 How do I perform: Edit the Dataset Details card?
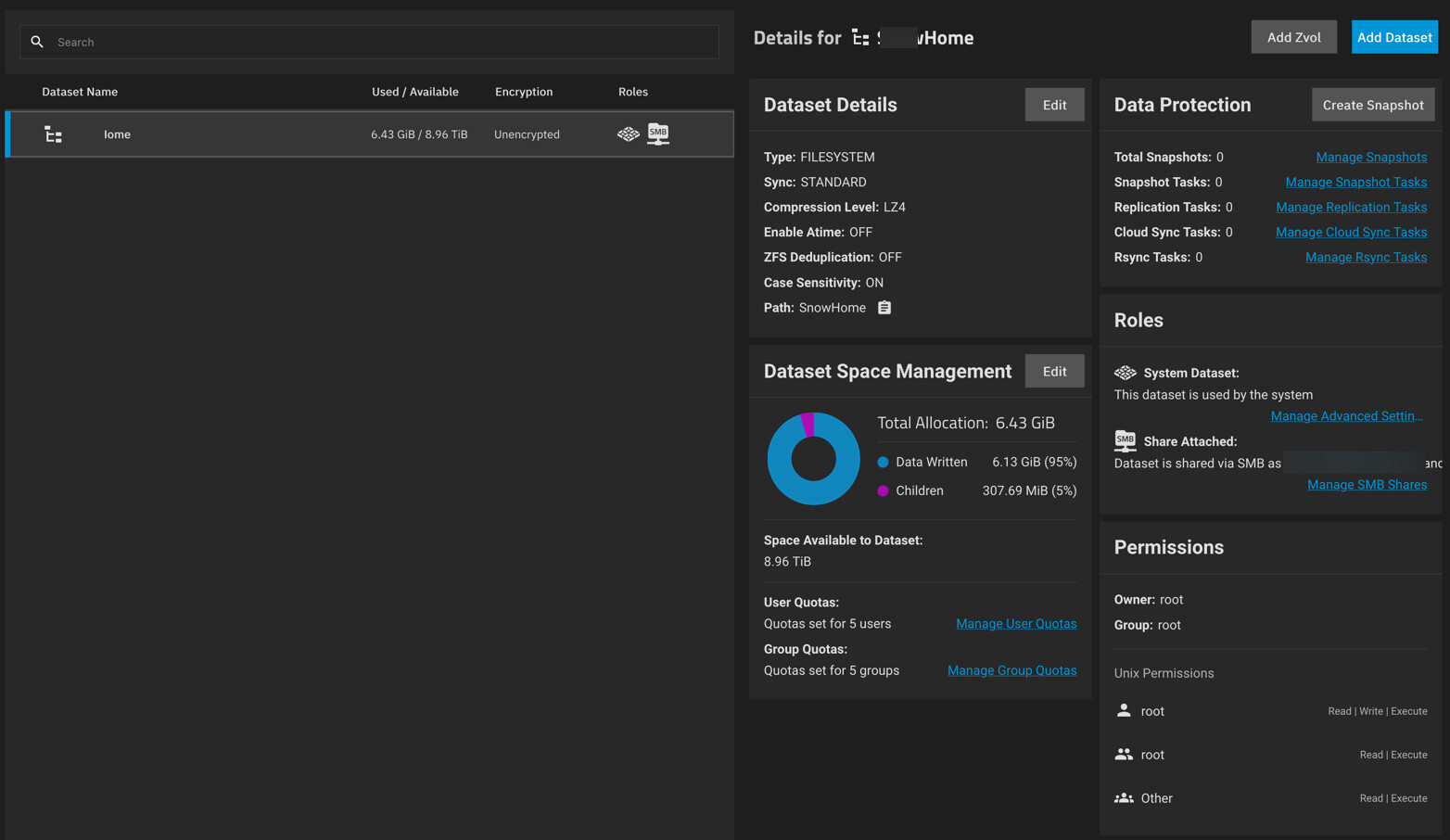point(1054,105)
